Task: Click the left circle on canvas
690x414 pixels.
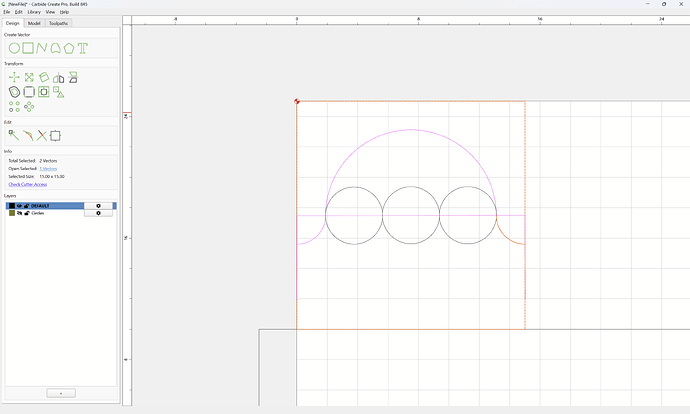Action: pos(354,215)
